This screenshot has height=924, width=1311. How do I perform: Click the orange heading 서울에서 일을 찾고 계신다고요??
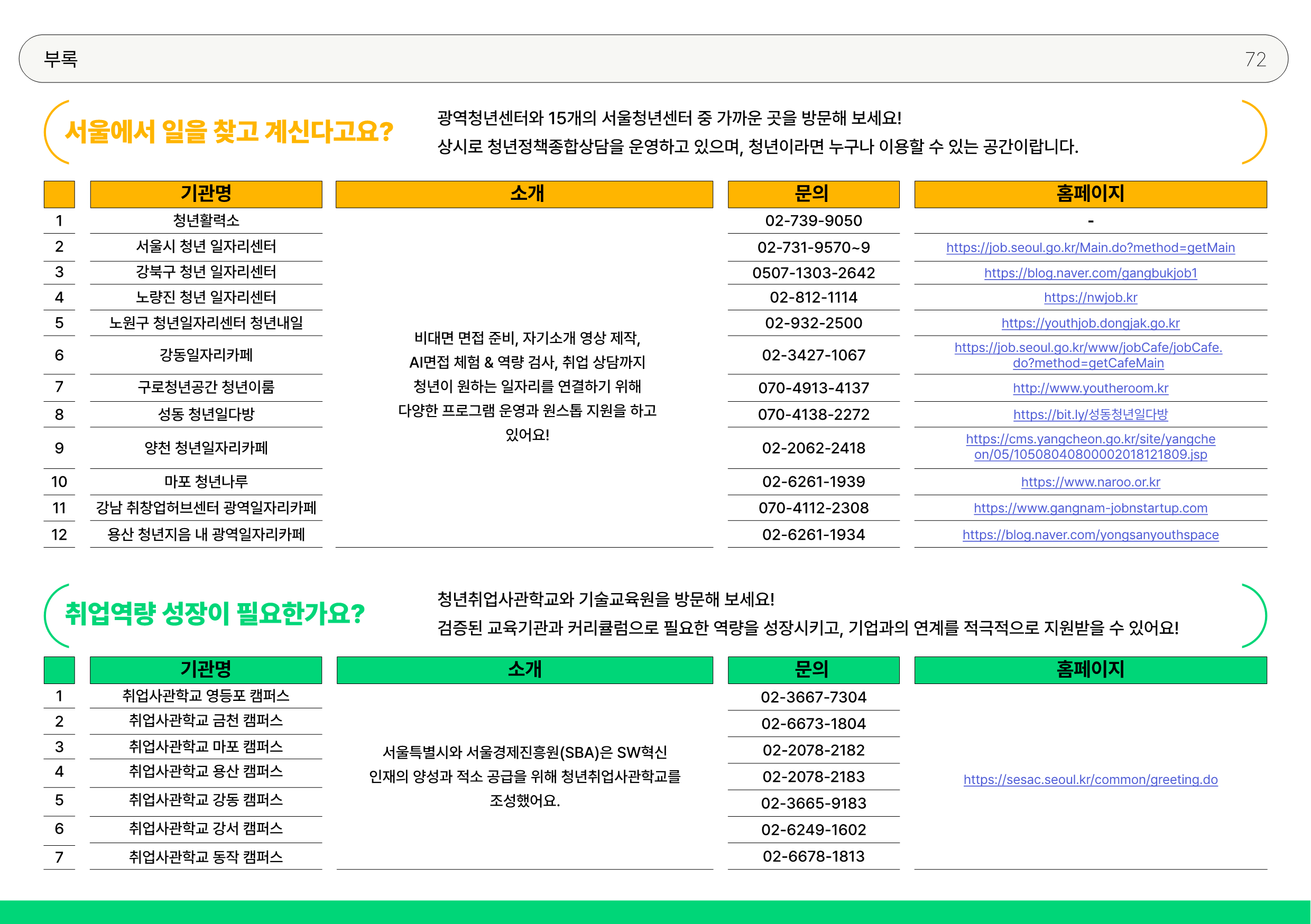229,132
